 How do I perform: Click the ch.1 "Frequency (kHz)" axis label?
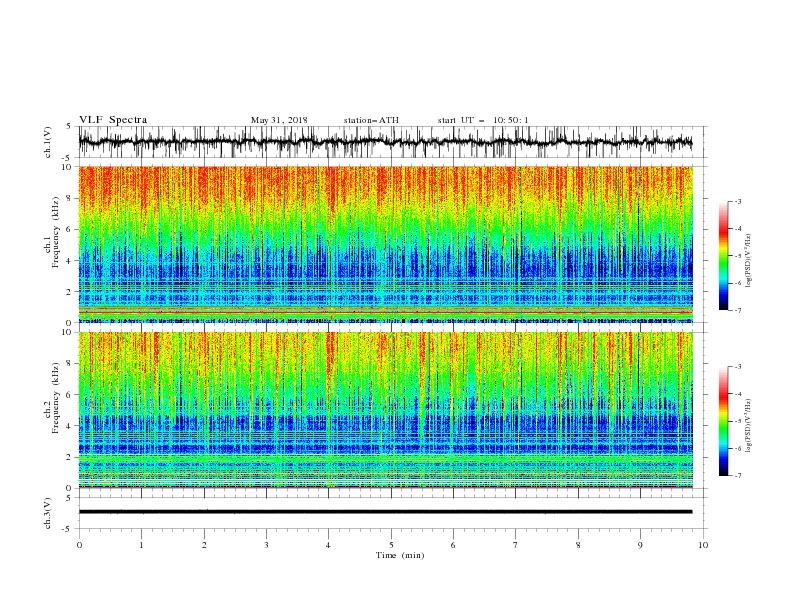click(55, 230)
